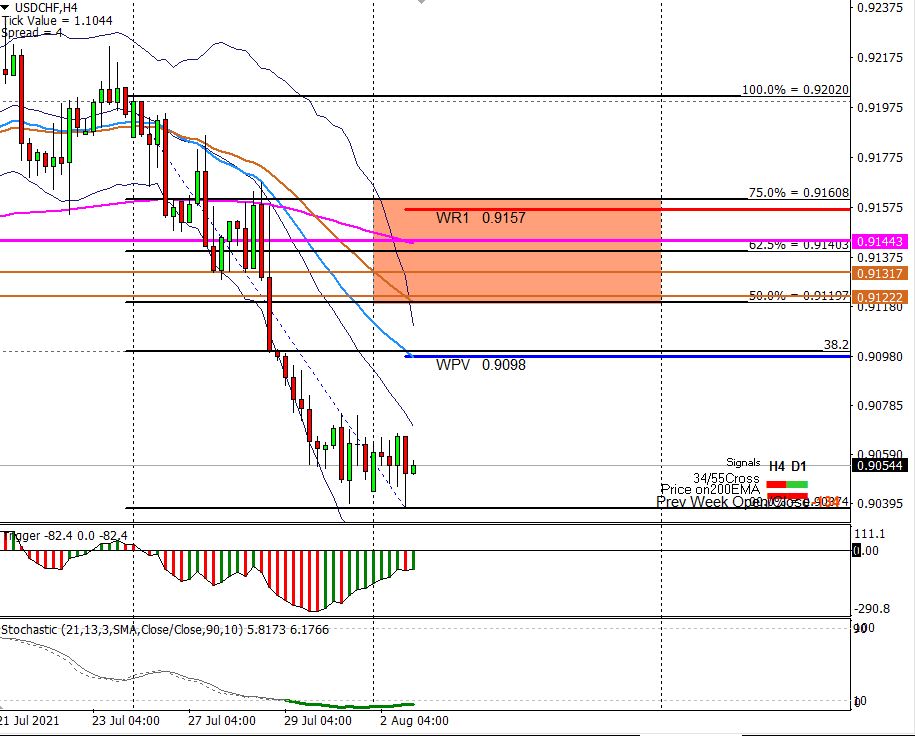This screenshot has width=915, height=736.
Task: Select the 50.0% Fibonacci level label
Action: [798, 296]
